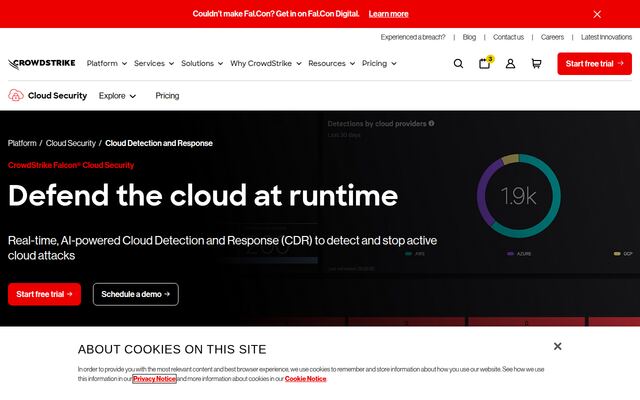Expand the Solutions menu
The height and width of the screenshot is (400, 640).
coord(202,63)
